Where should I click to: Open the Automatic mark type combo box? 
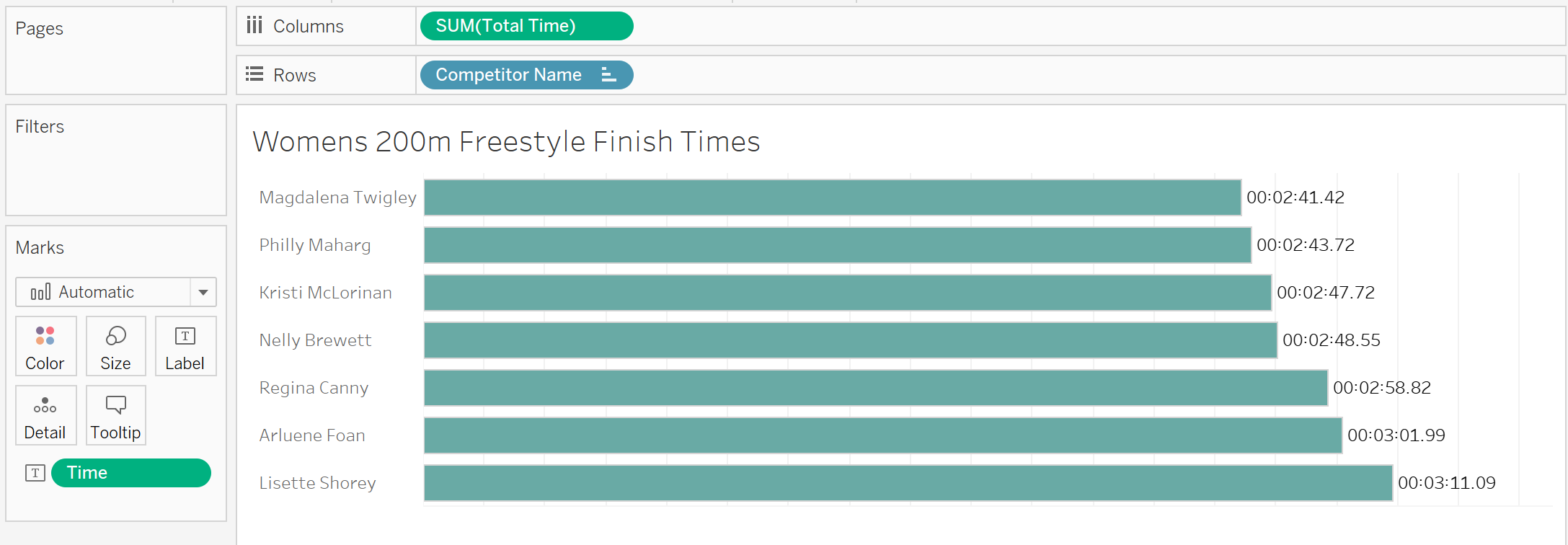point(116,292)
